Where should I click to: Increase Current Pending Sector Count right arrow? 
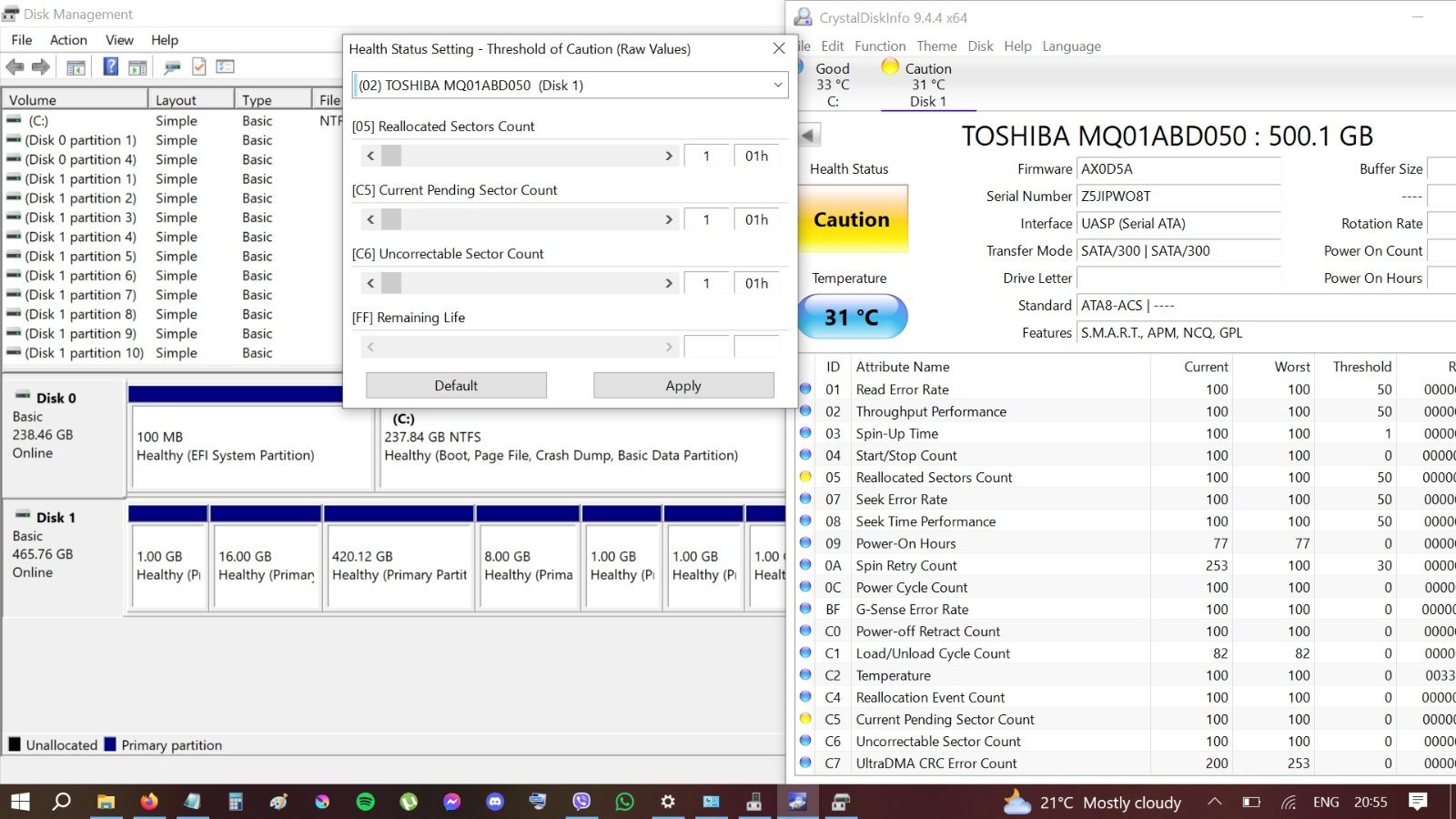coord(669,219)
